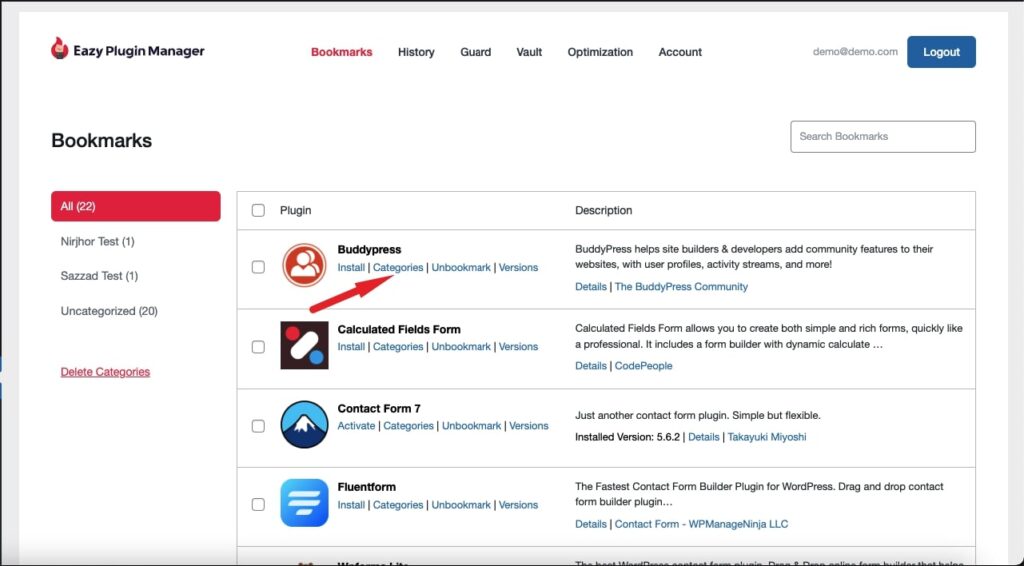Open Details link for Fluentform
The height and width of the screenshot is (566, 1024).
(x=590, y=524)
